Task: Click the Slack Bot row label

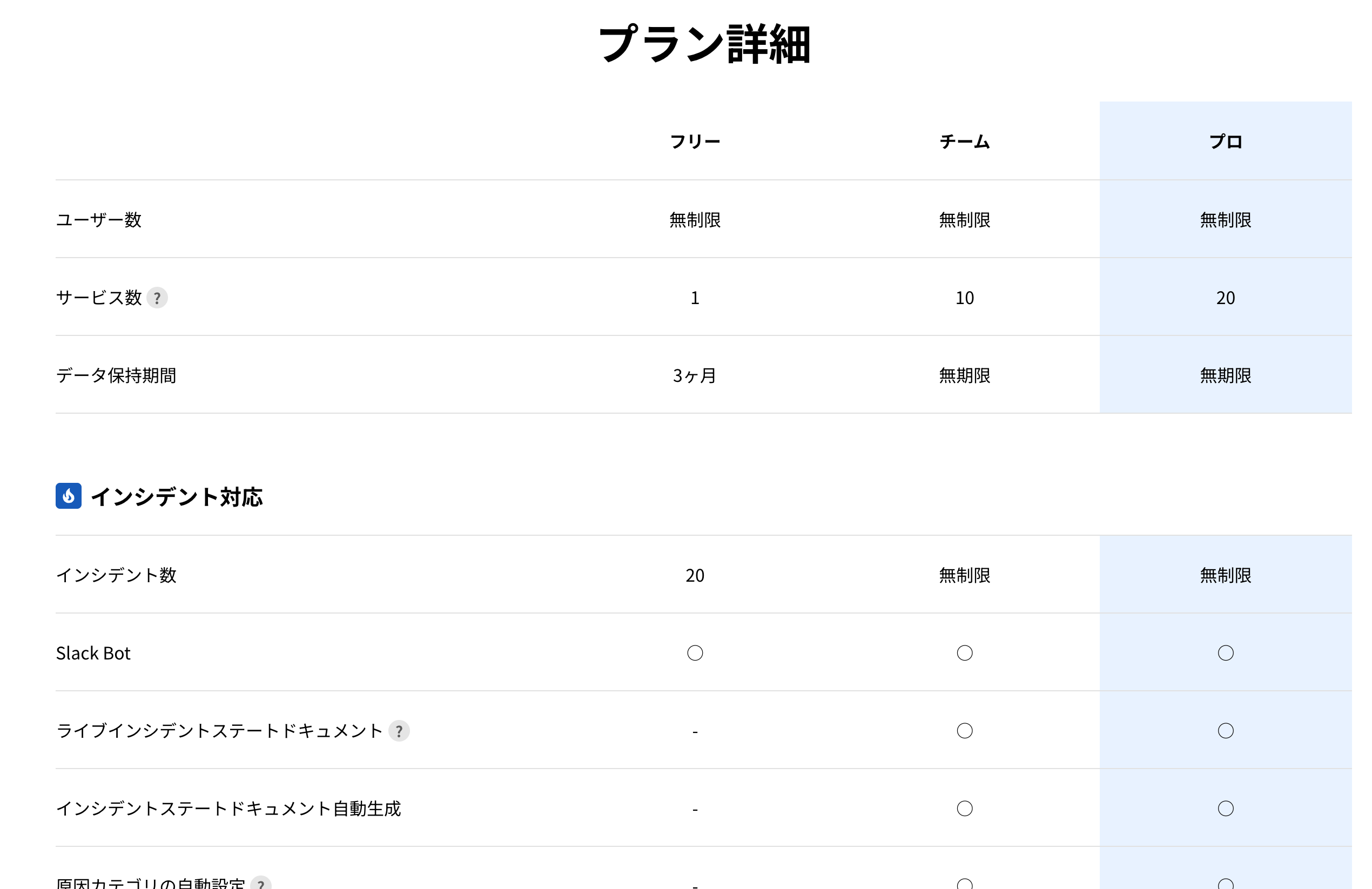Action: (x=93, y=653)
